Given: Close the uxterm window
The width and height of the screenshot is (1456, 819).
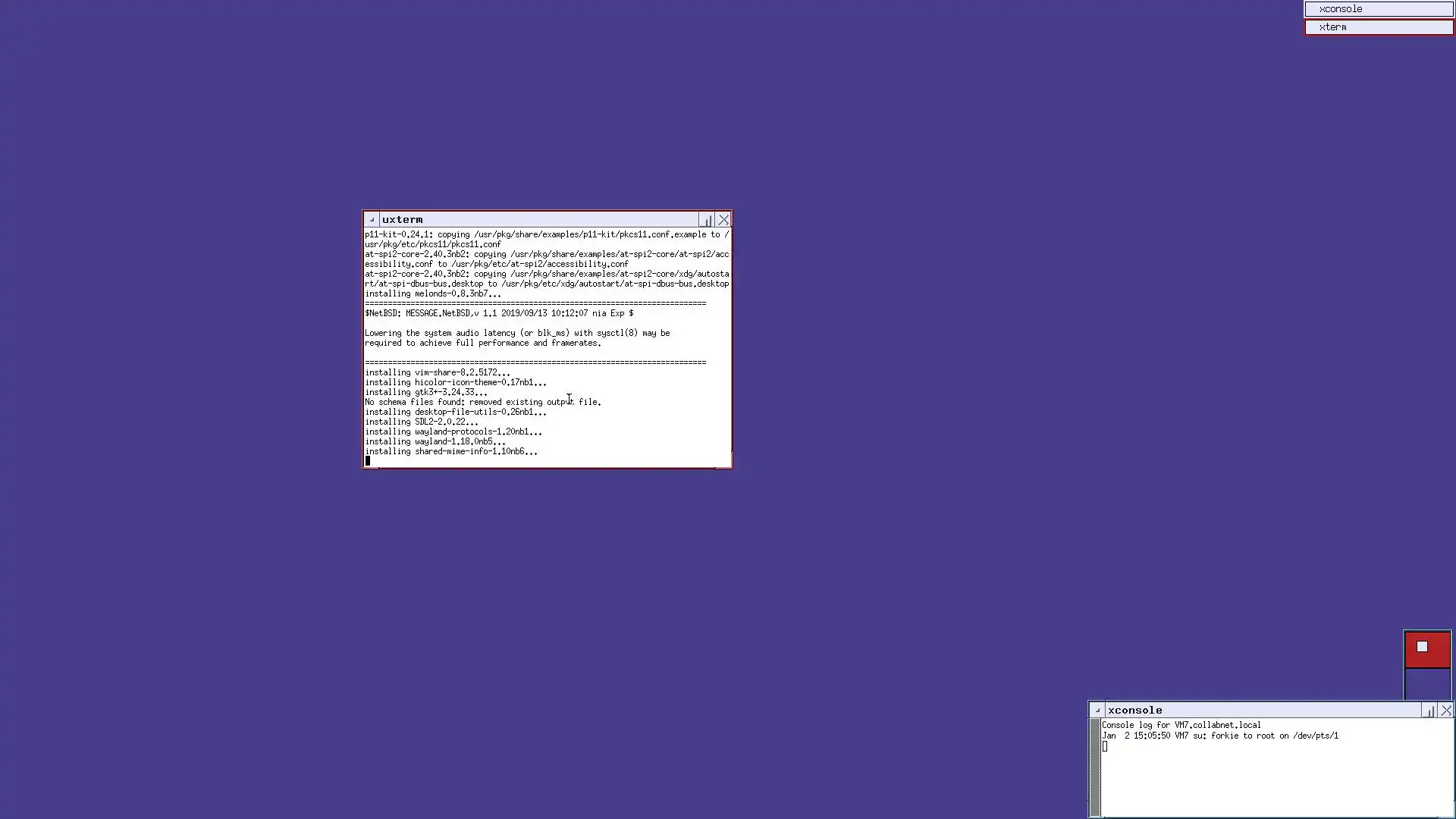Looking at the screenshot, I should pos(723,220).
